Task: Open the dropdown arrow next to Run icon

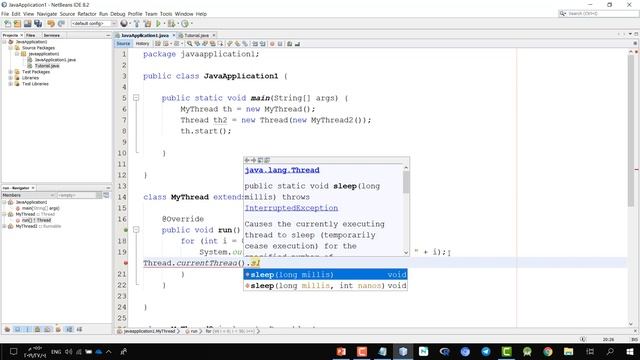Action: pyautogui.click(x=164, y=24)
